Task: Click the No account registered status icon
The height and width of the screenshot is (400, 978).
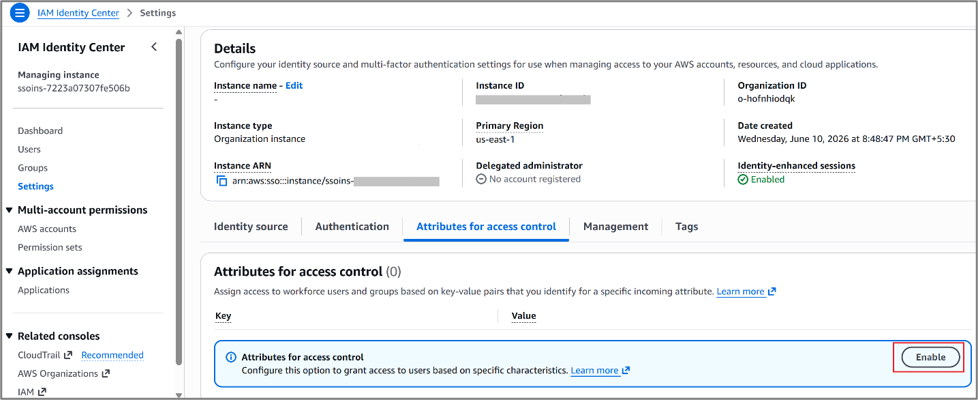Action: point(481,179)
